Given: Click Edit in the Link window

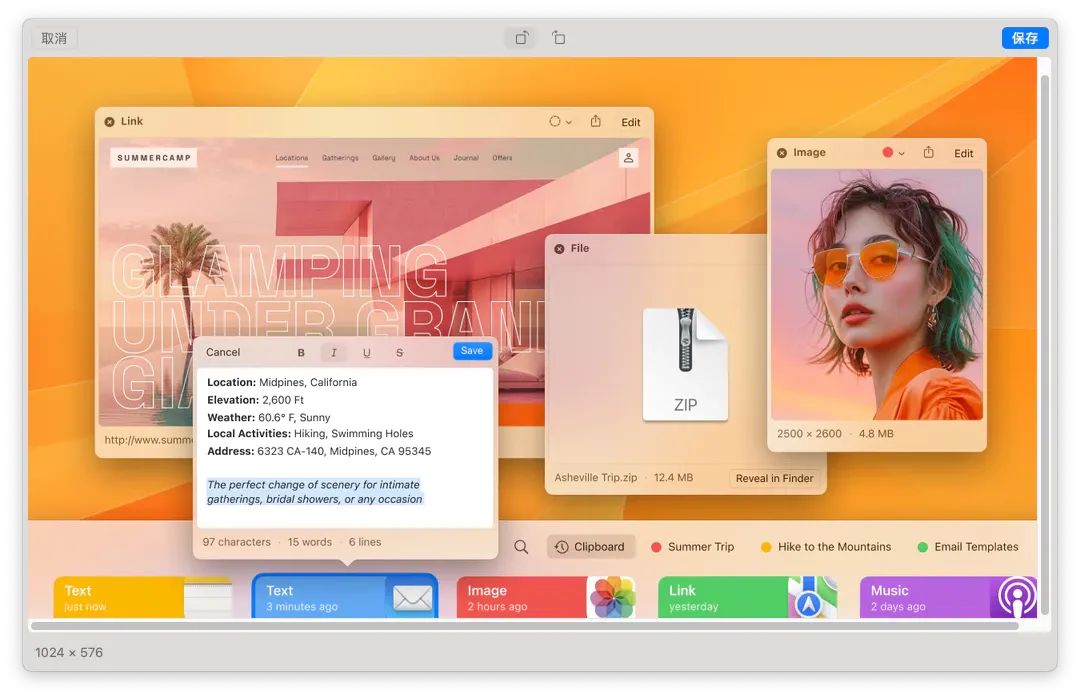Looking at the screenshot, I should [x=630, y=122].
